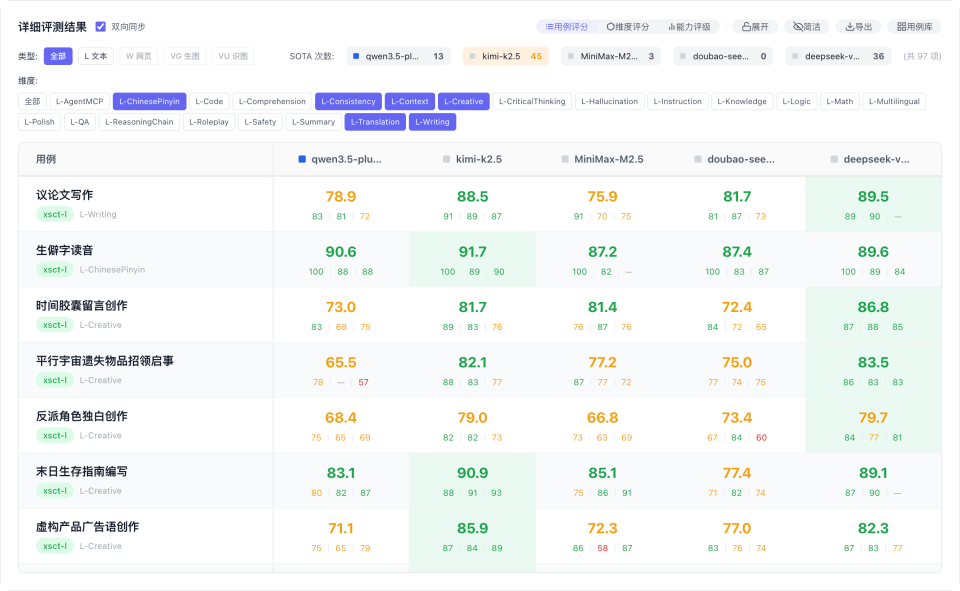
Task: Click the deepseek SOTA count chip
Action: click(x=838, y=57)
